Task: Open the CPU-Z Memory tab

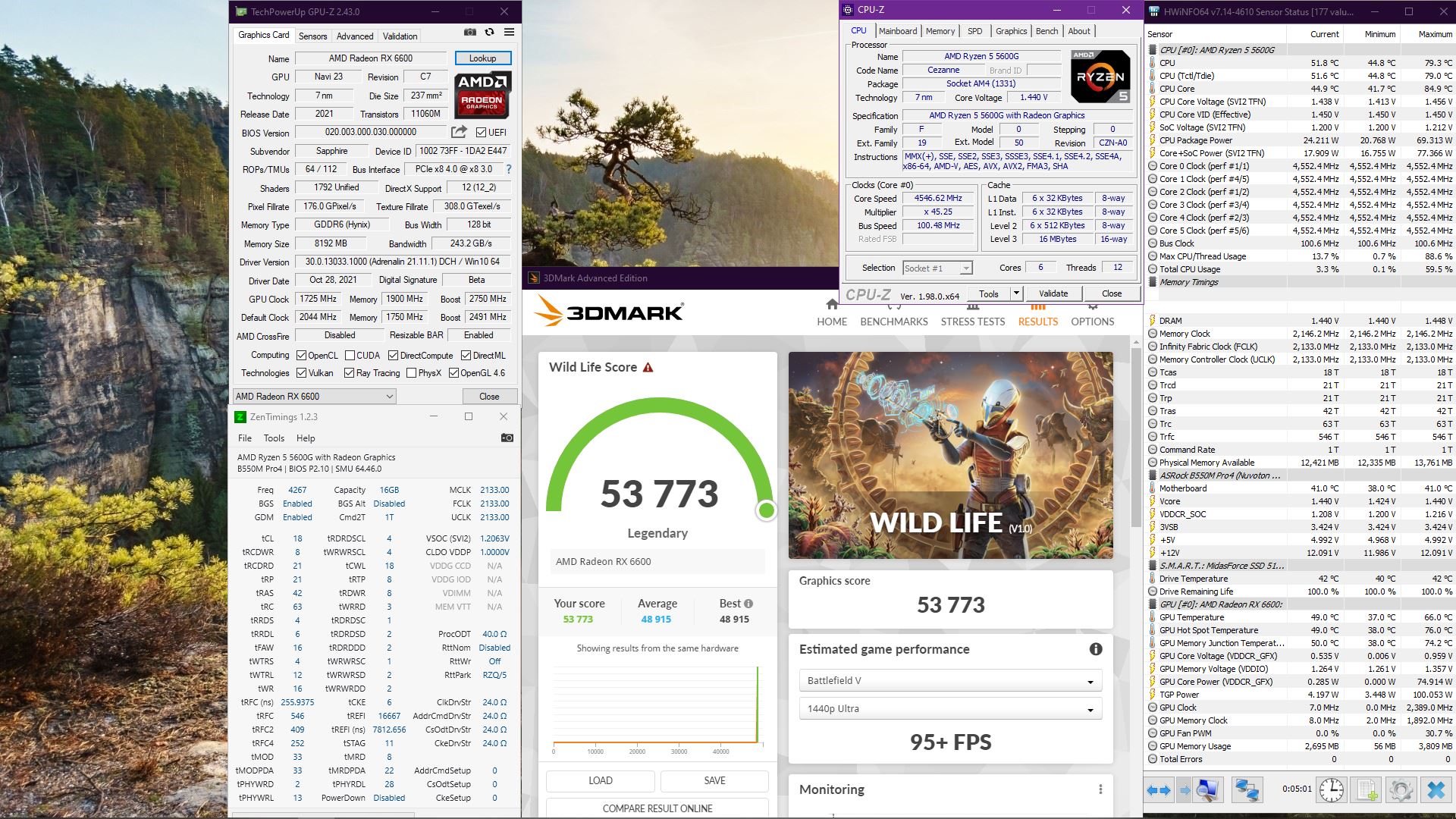Action: (940, 31)
